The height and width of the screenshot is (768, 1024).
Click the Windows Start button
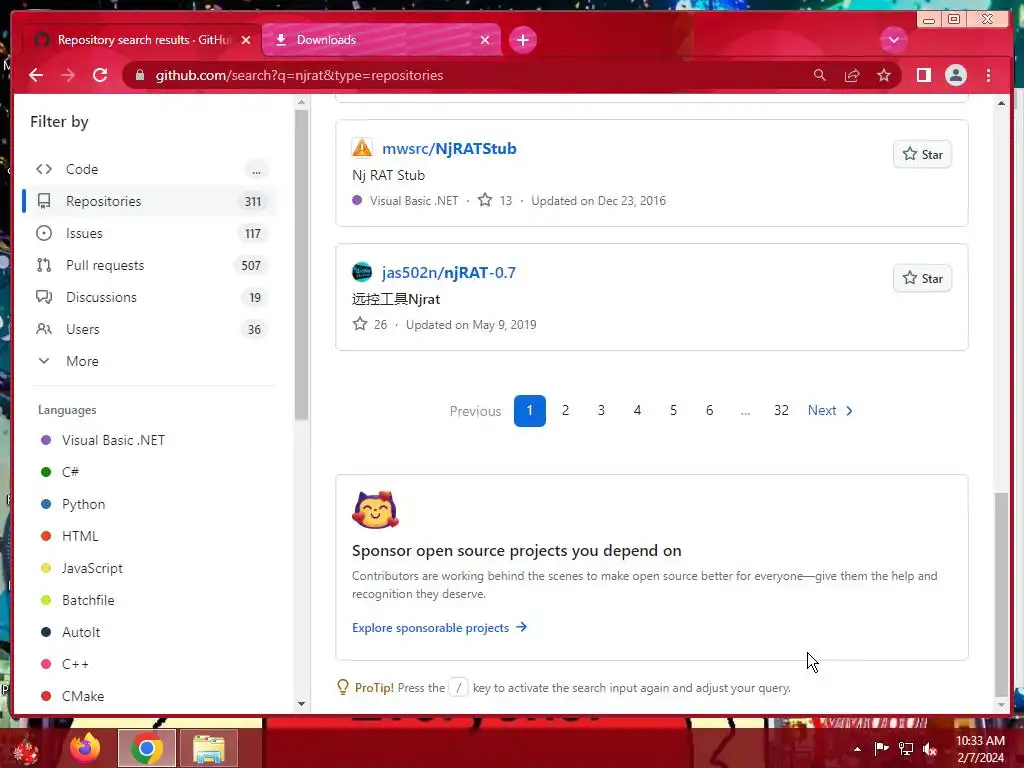tap(26, 750)
